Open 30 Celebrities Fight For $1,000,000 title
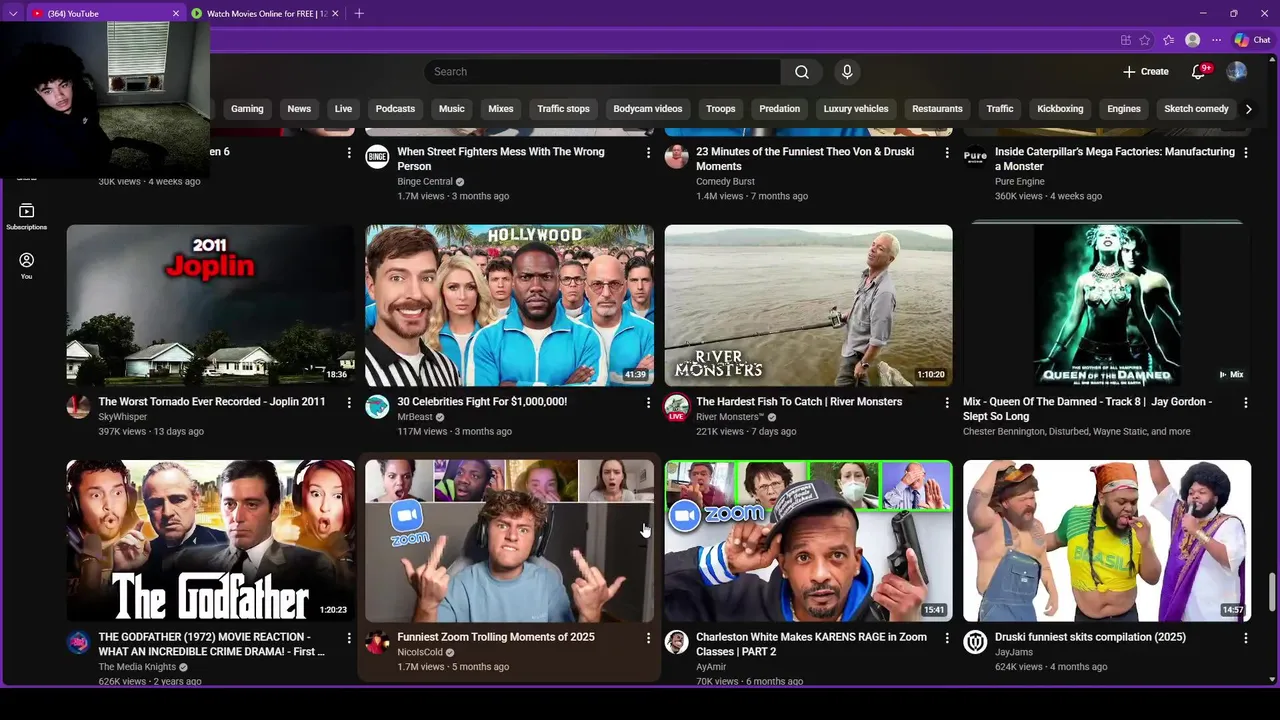 click(482, 402)
